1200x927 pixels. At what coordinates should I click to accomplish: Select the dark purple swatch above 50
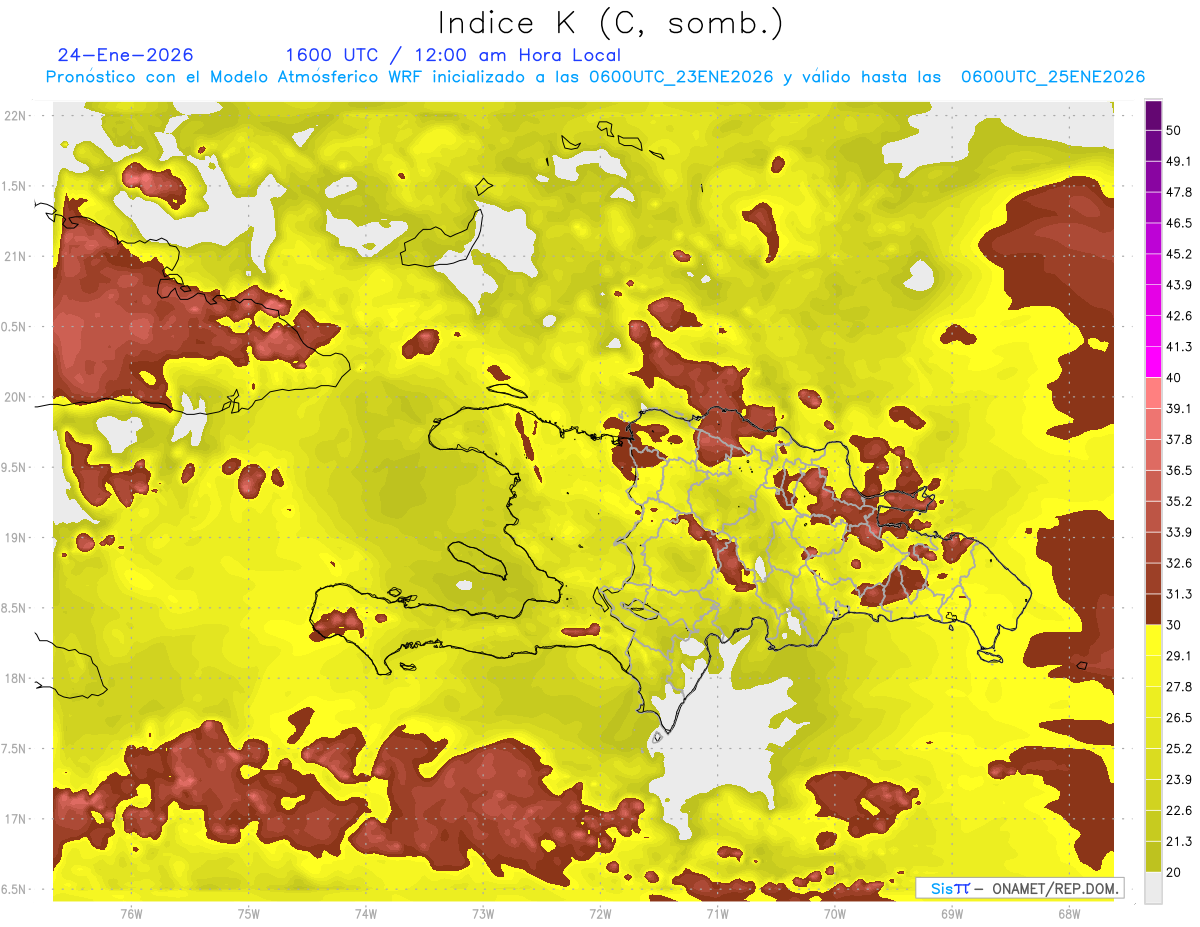coord(1153,116)
